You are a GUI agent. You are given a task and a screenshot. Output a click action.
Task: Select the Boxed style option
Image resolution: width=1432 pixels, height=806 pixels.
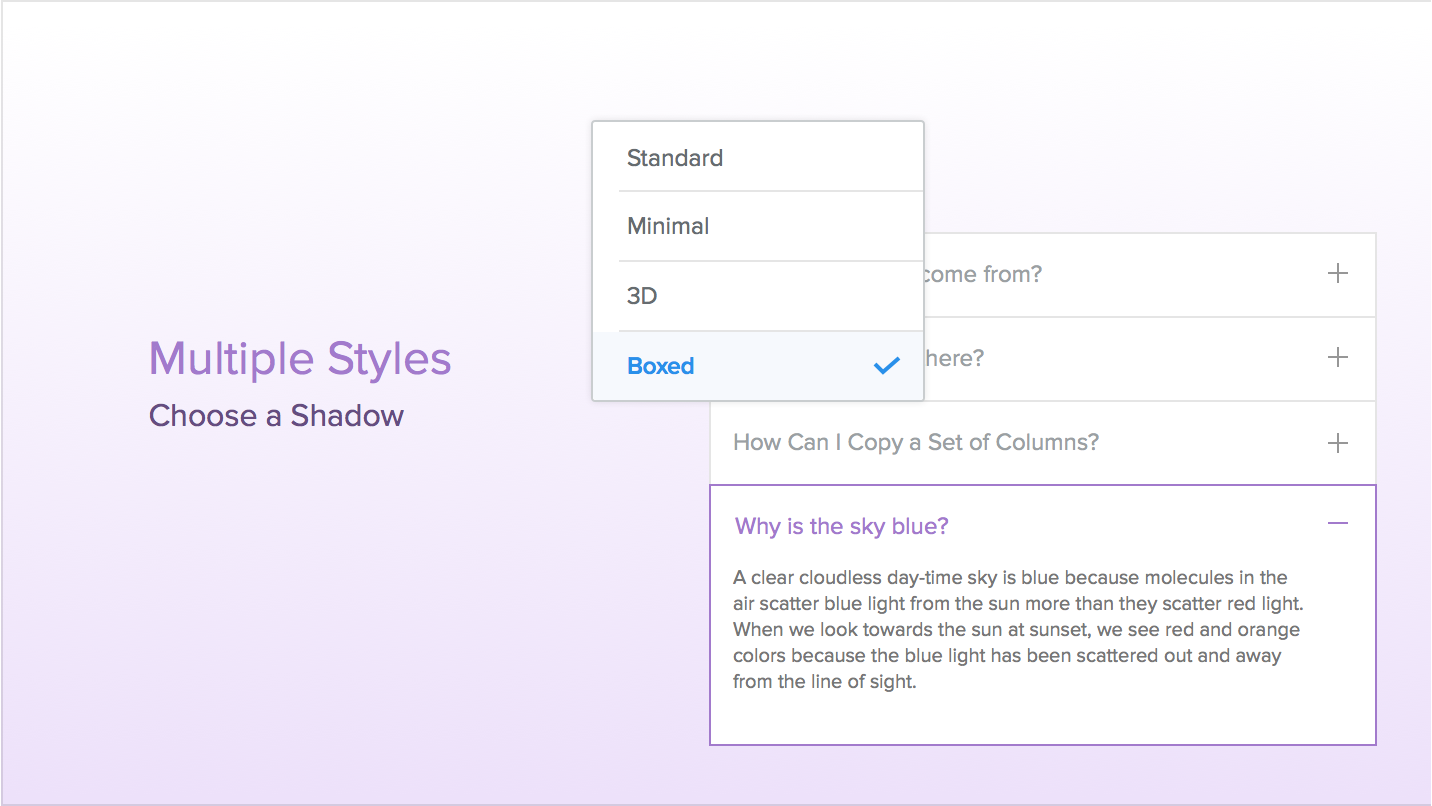(x=758, y=366)
